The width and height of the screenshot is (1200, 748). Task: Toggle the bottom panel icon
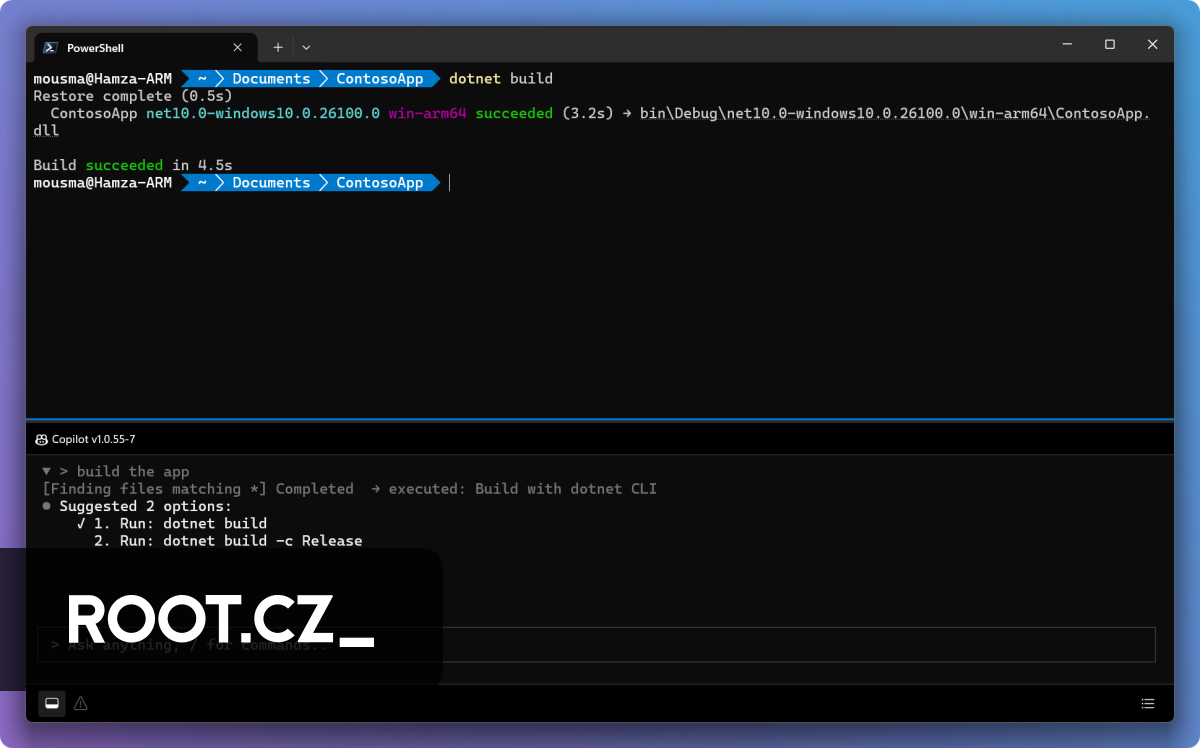coord(52,703)
